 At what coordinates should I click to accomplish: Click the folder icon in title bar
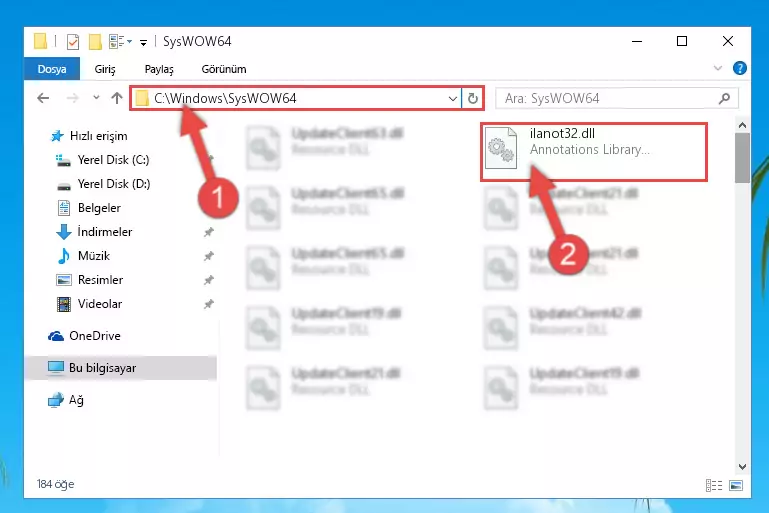tap(40, 41)
